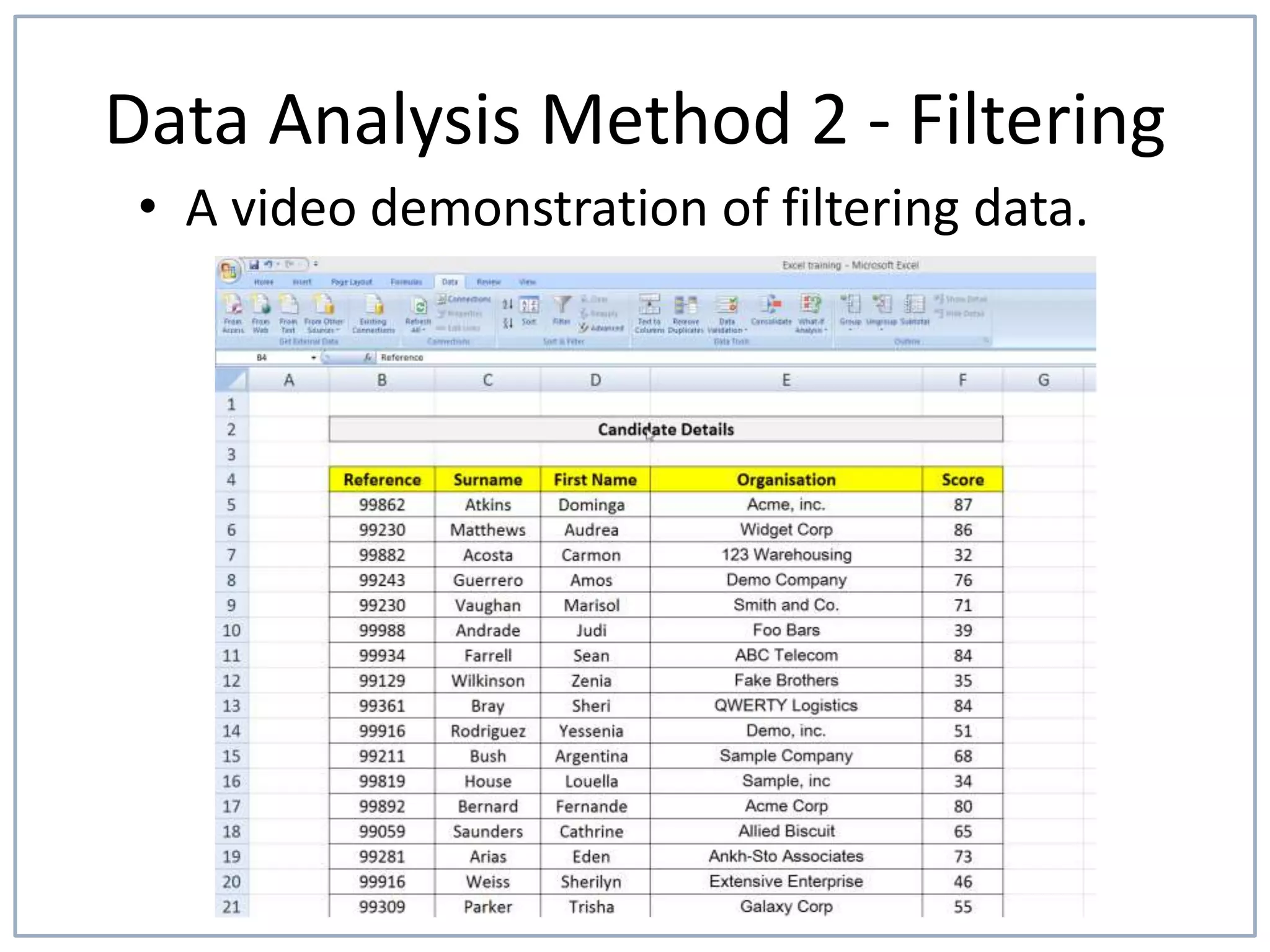
Task: Select column E header
Action: click(786, 380)
